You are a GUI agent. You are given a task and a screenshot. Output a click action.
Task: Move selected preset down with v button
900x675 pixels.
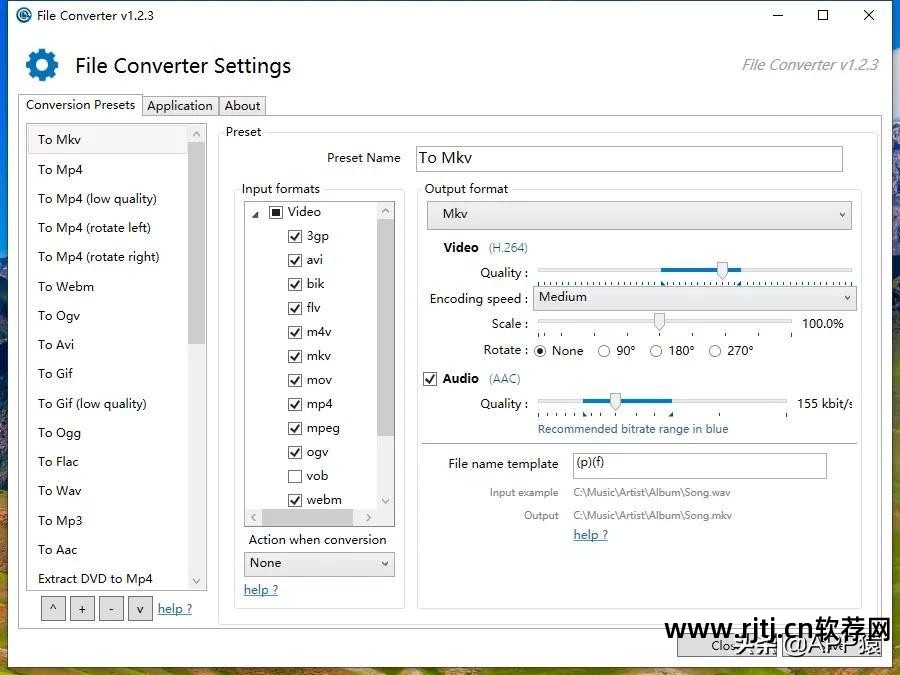[140, 608]
